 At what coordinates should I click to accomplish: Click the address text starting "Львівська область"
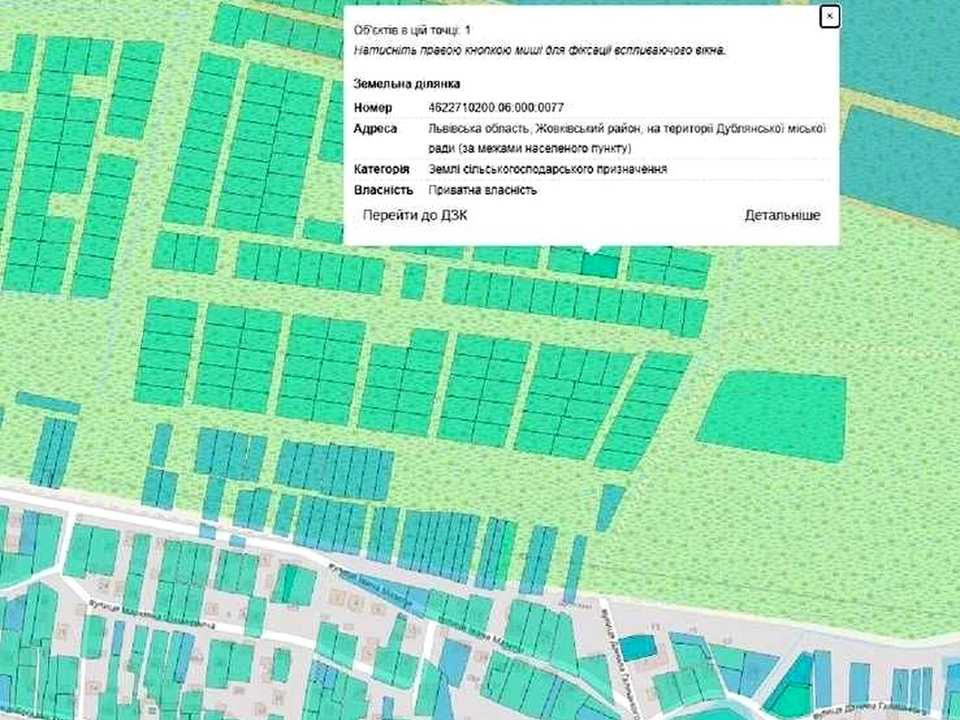click(x=627, y=138)
